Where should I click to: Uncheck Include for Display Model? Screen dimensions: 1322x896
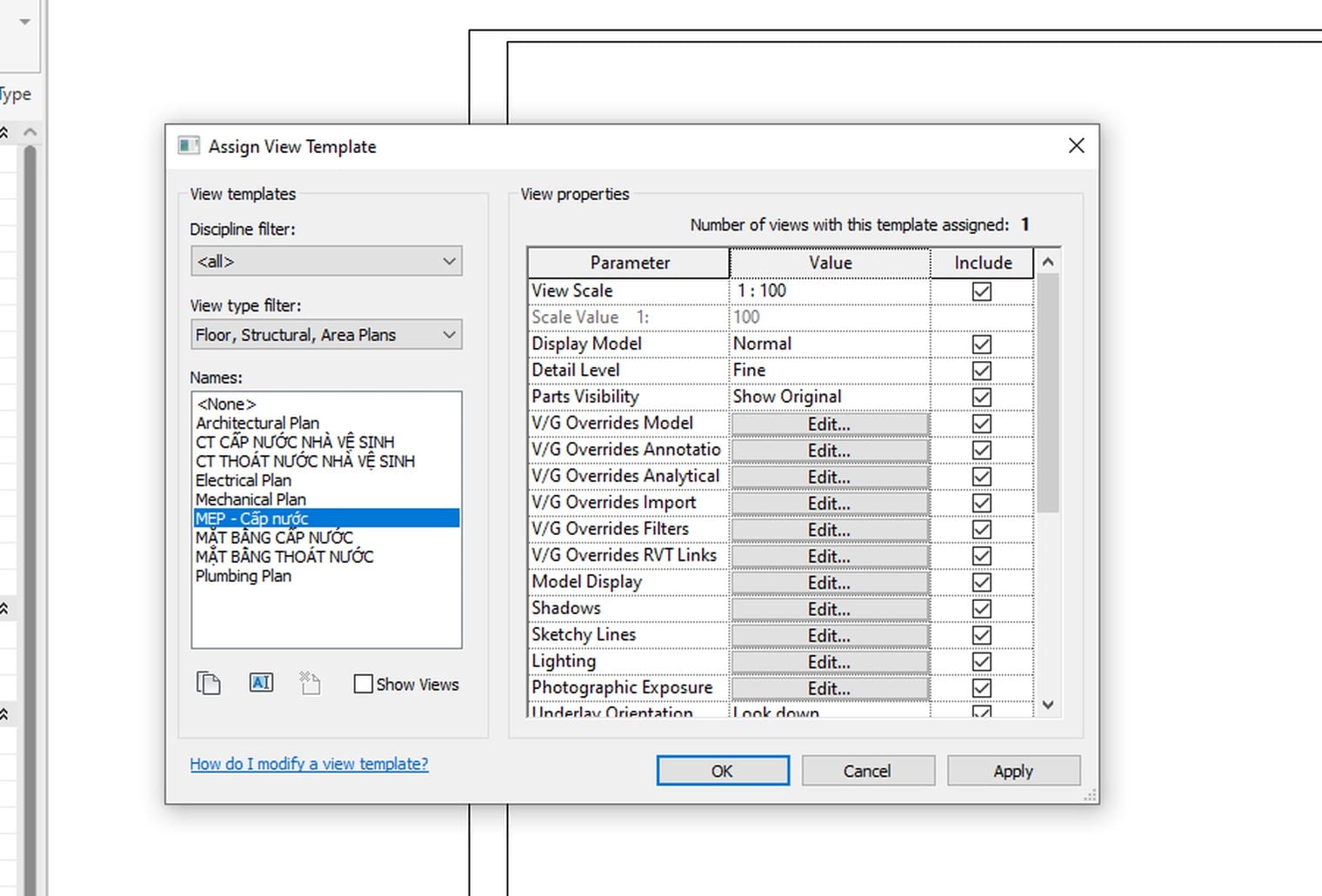point(982,344)
